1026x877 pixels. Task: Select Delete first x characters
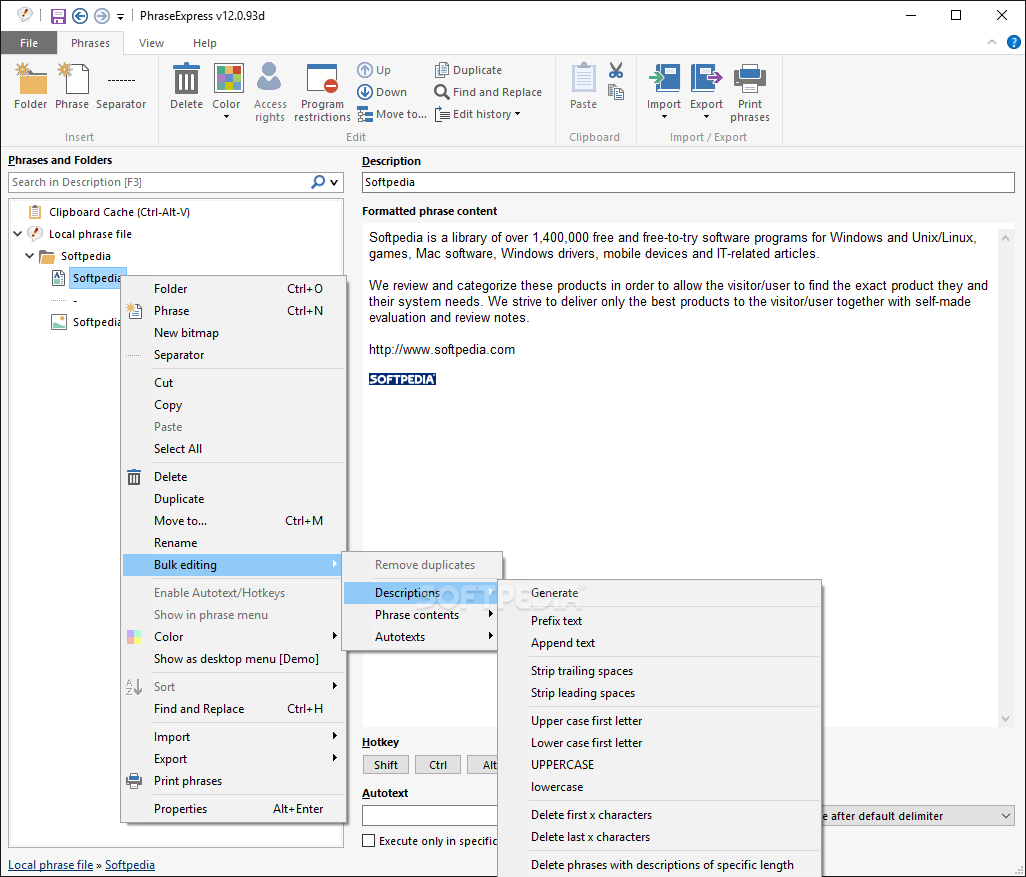pos(660,815)
